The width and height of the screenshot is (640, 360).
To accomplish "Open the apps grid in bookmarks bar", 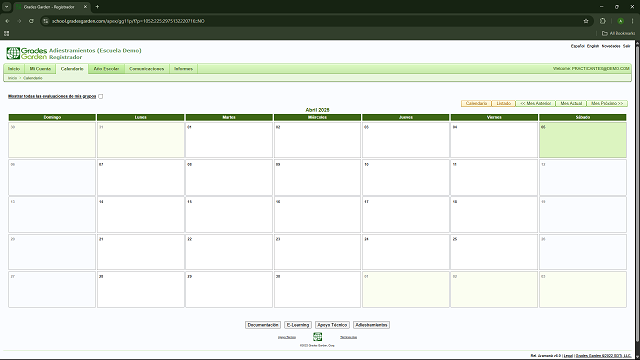I will (x=7, y=33).
